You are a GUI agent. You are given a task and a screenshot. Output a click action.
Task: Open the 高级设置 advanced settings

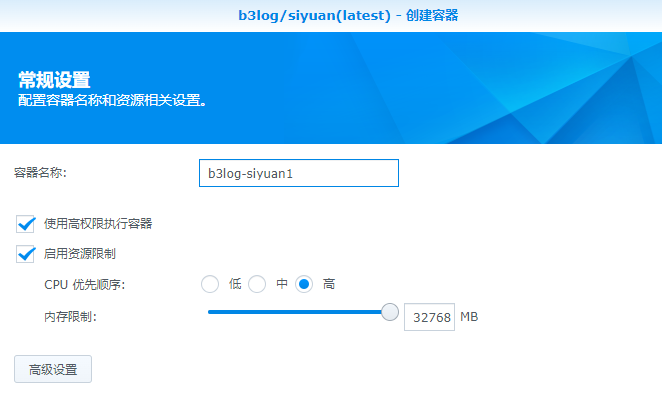[x=53, y=369]
